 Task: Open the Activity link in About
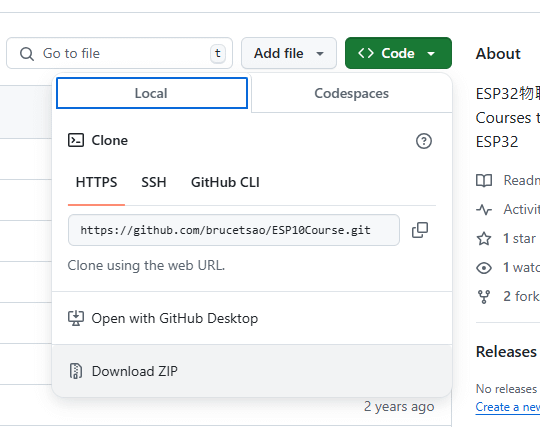click(508, 209)
